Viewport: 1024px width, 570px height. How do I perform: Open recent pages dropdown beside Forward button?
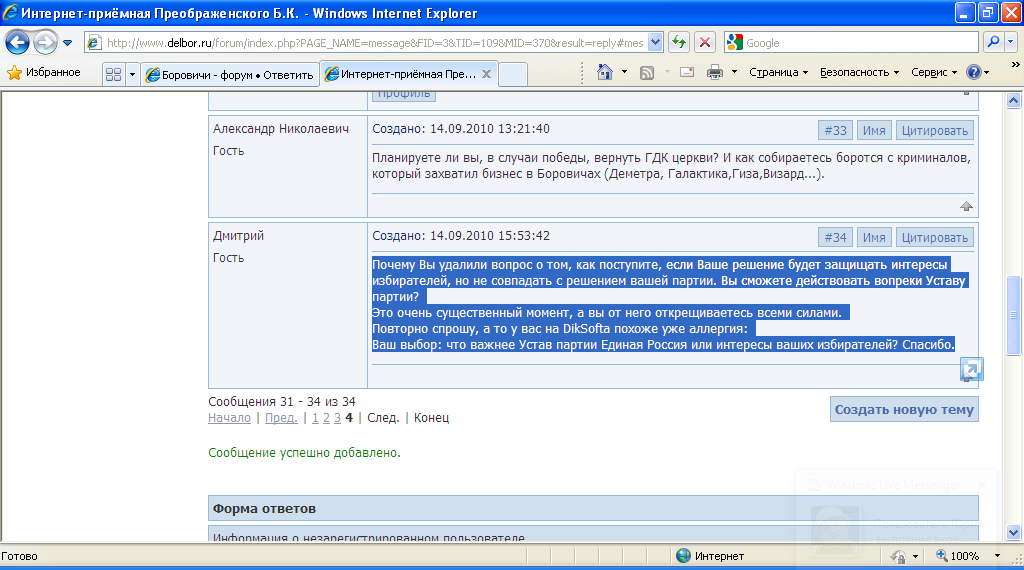coord(67,43)
